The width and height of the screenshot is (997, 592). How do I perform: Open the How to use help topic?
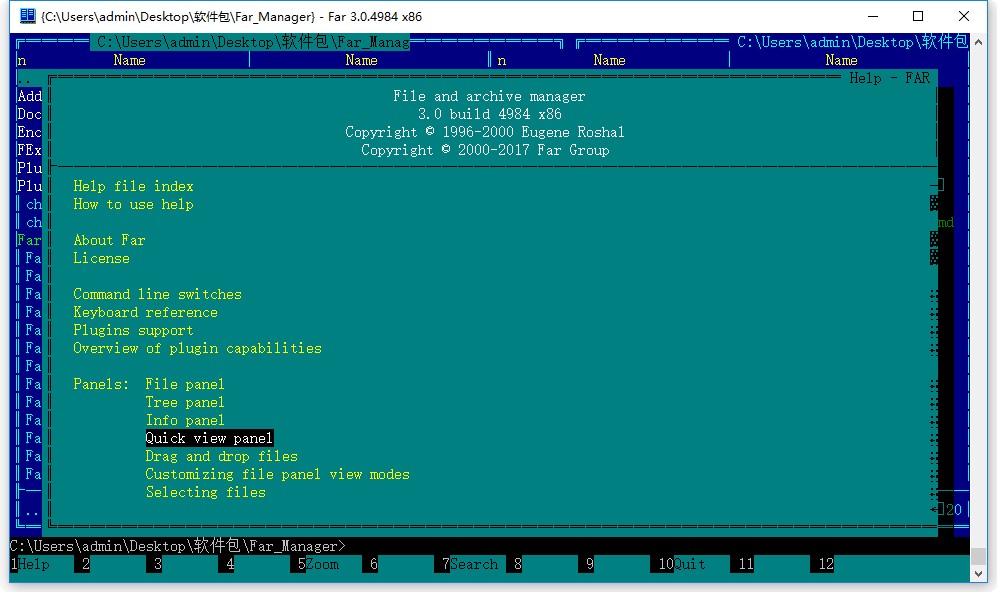pyautogui.click(x=133, y=204)
